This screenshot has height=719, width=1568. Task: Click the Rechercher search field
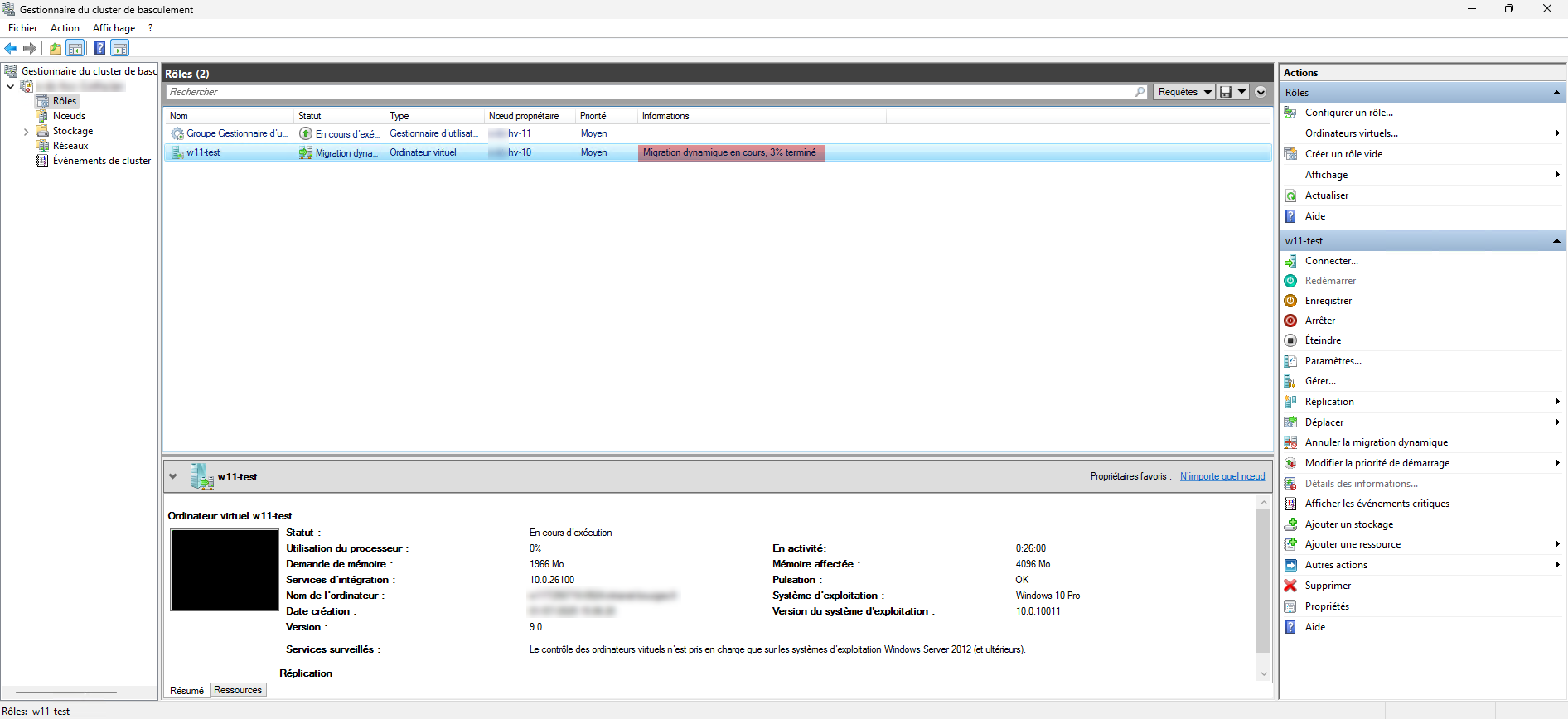(646, 92)
